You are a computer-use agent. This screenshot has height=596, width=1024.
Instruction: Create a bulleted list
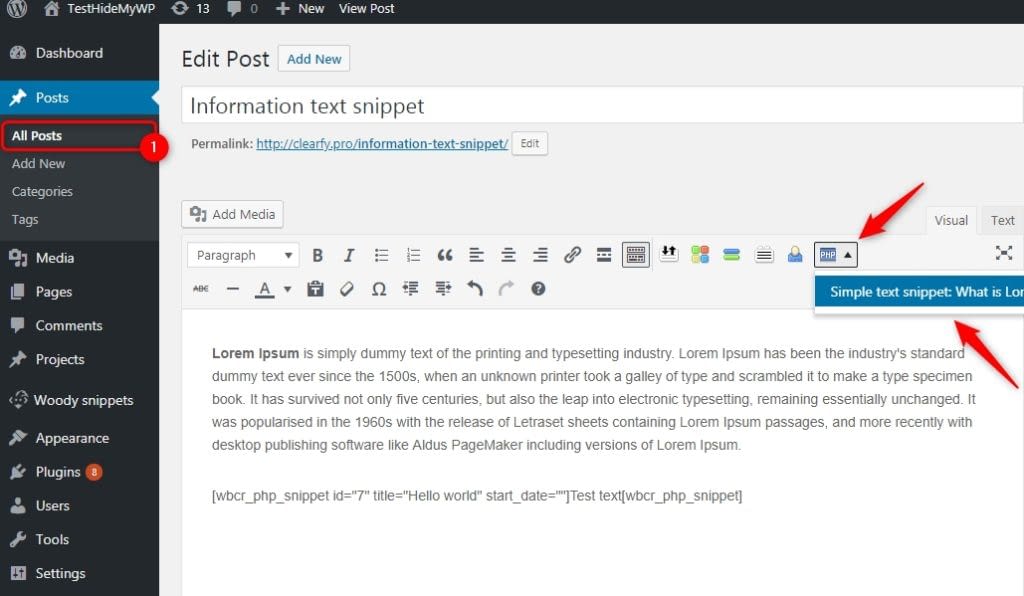click(381, 255)
